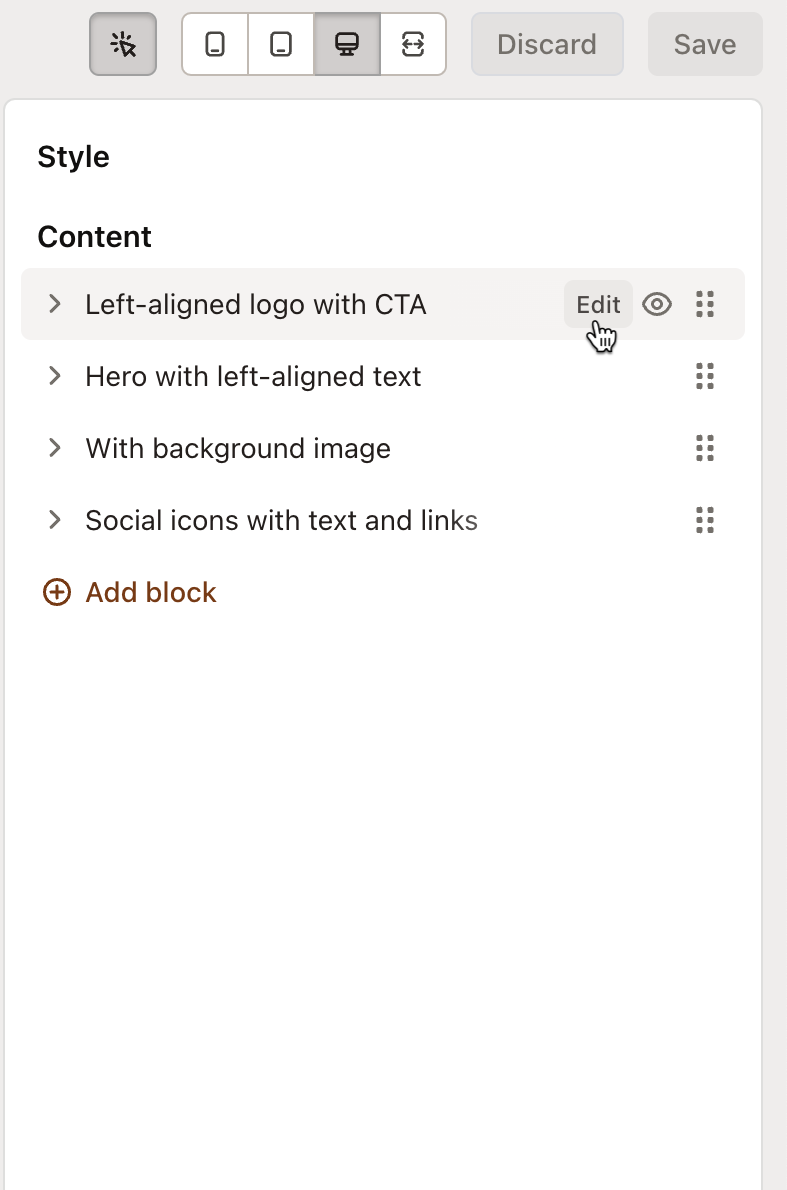
Task: Expand the With background image block
Action: 54,448
